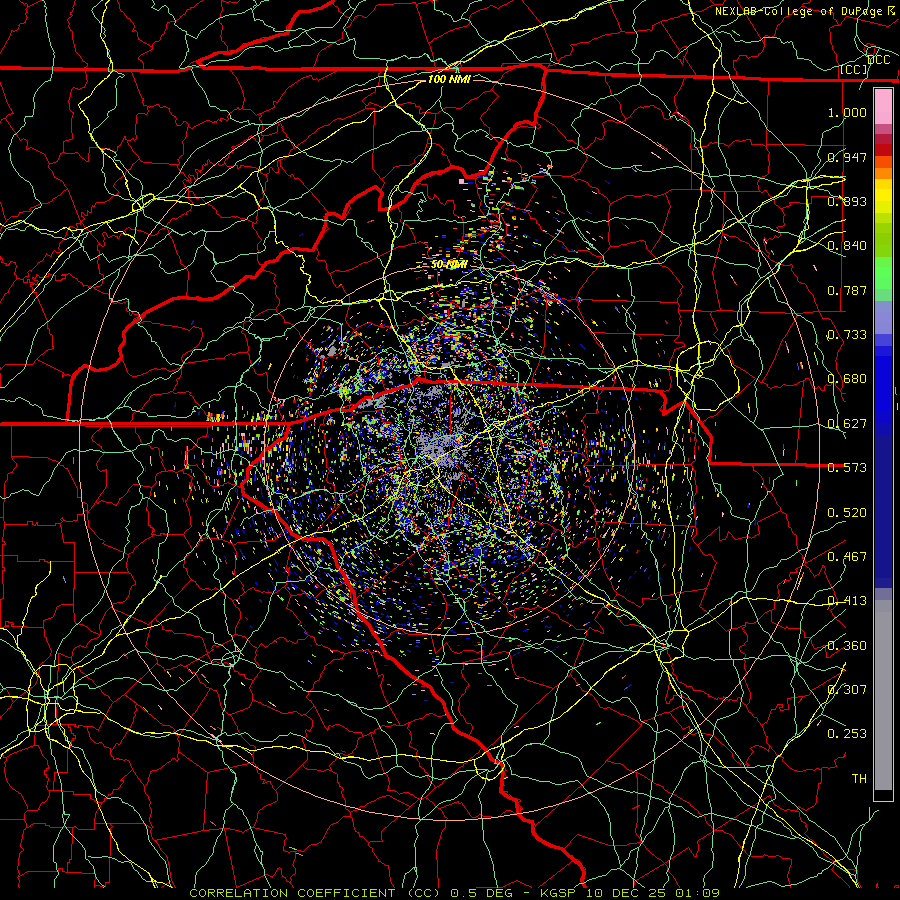Click the 0.680 scale value
Image resolution: width=900 pixels, height=900 pixels.
(x=847, y=379)
